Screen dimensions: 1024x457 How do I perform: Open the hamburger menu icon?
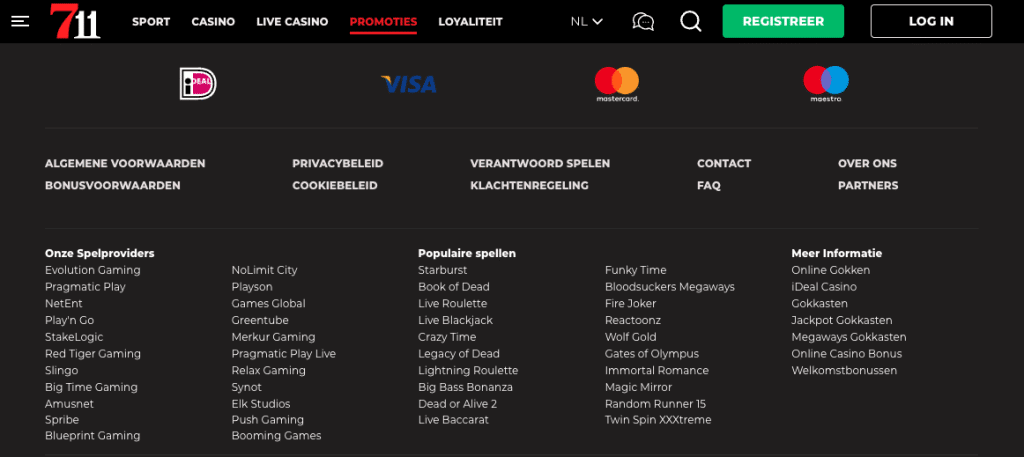(x=20, y=22)
